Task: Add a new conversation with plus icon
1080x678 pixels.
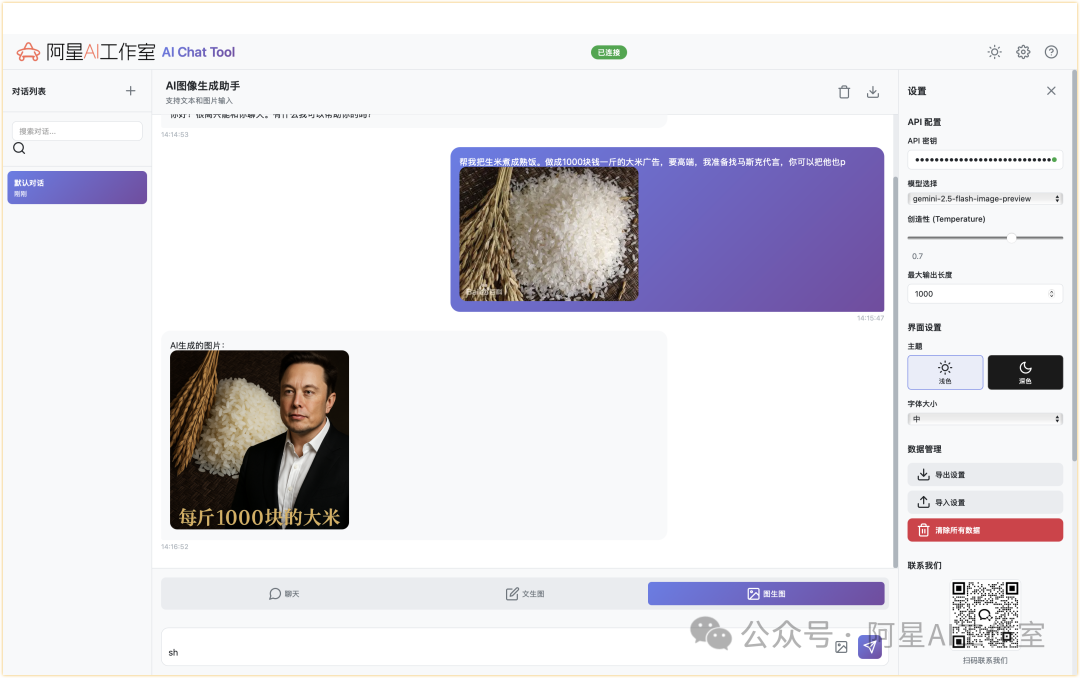Action: (130, 91)
